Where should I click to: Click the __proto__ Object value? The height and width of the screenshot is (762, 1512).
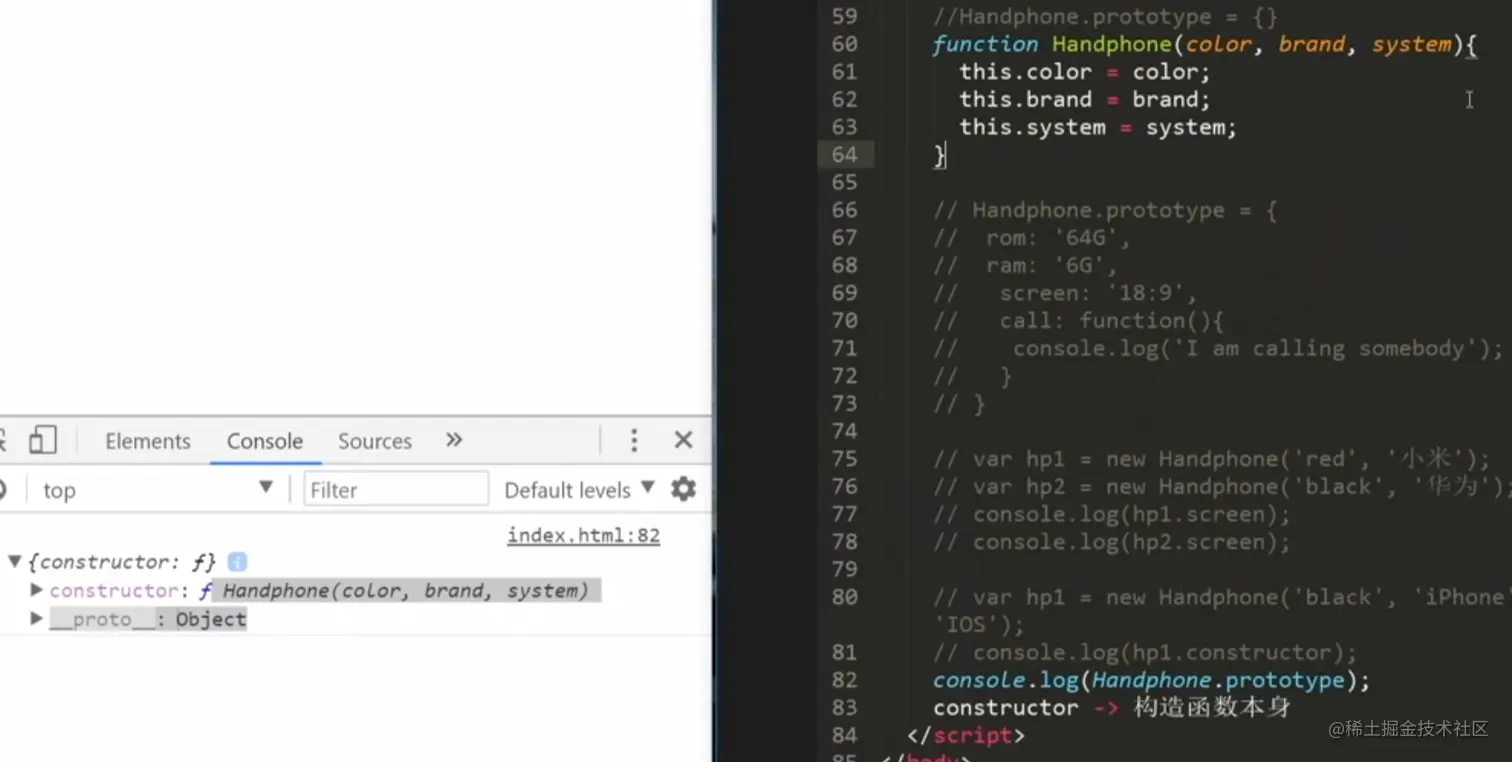210,619
